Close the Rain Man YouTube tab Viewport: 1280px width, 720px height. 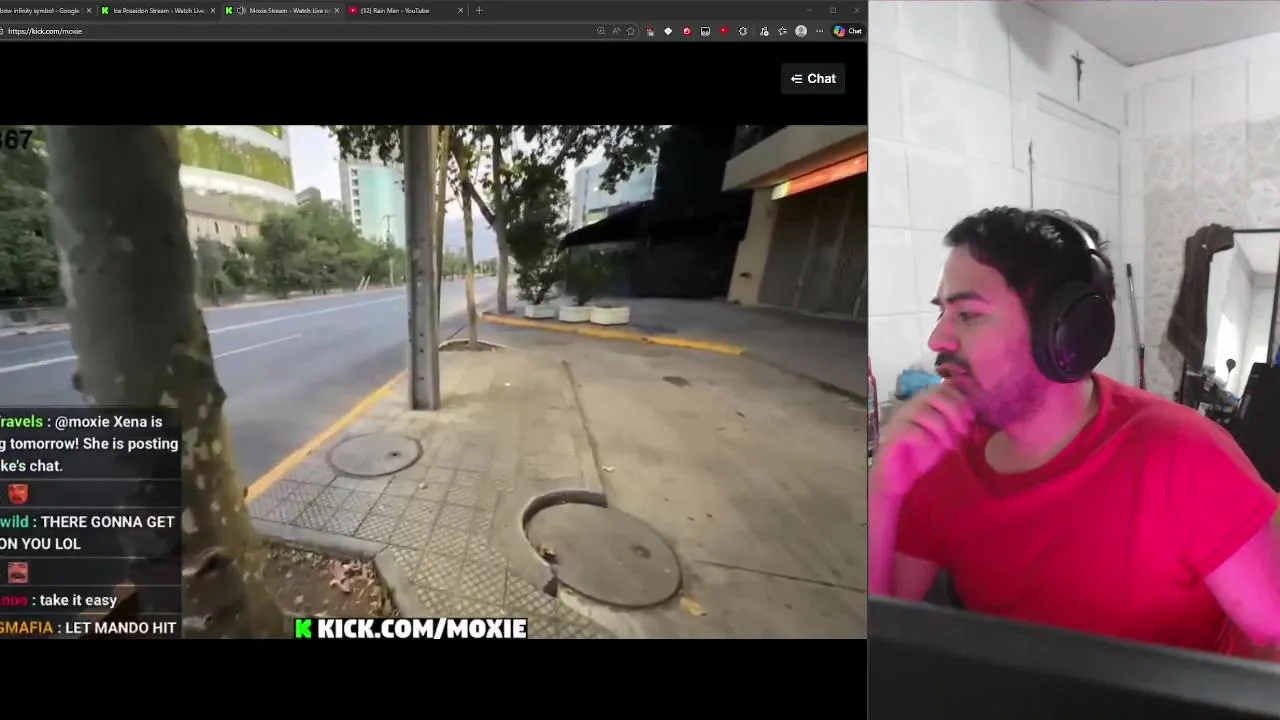(460, 10)
